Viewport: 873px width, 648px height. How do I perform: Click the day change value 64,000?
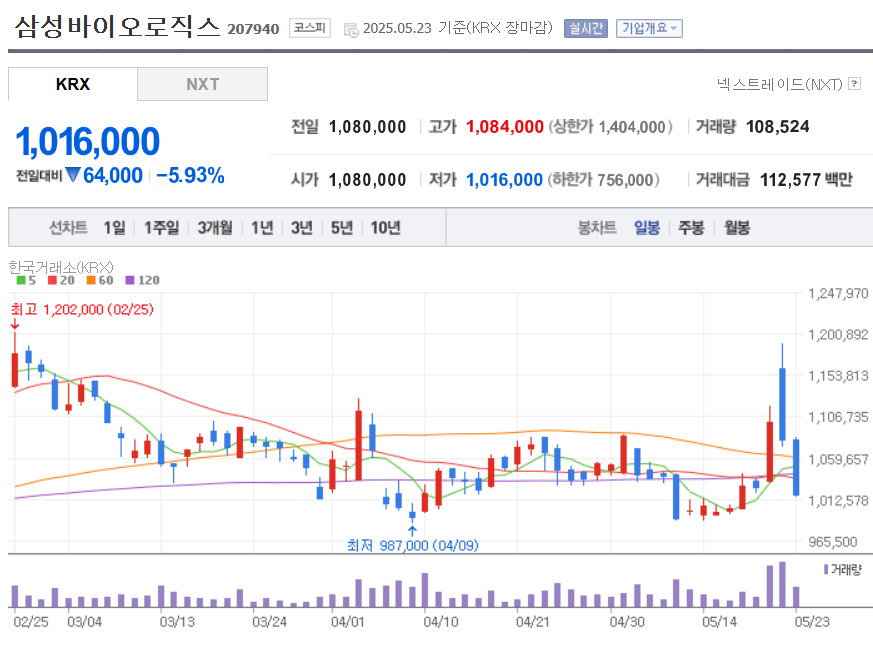pyautogui.click(x=113, y=175)
